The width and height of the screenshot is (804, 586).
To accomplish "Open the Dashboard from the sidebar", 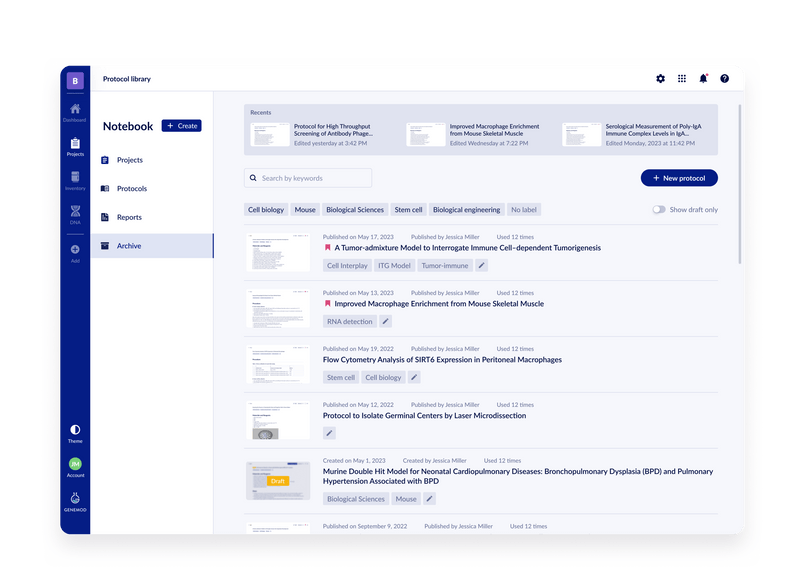I will point(75,109).
